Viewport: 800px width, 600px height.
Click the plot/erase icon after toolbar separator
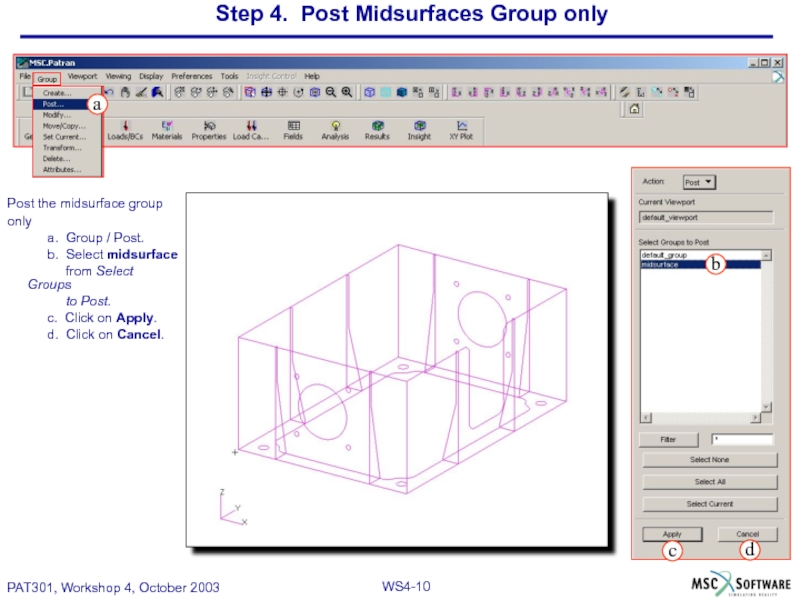(x=624, y=92)
